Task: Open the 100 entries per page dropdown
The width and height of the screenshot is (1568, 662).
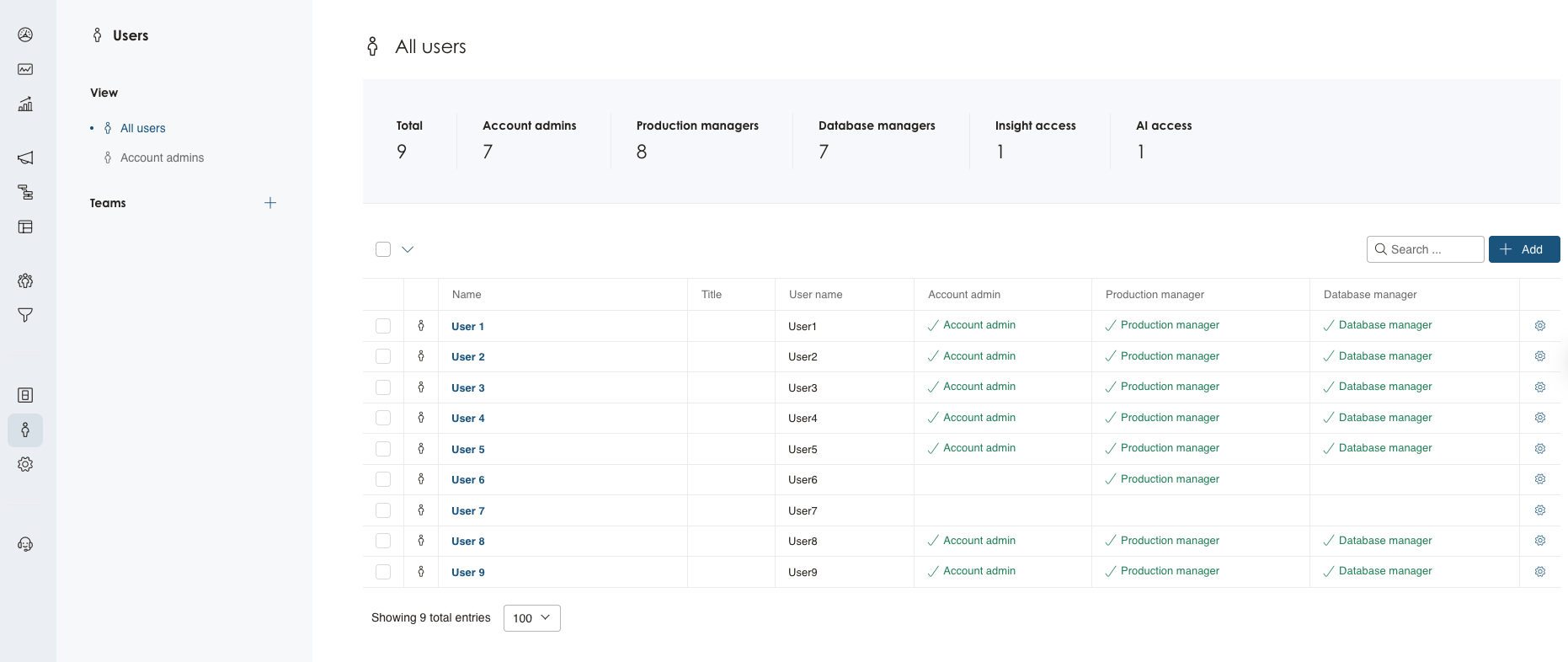Action: tap(531, 618)
